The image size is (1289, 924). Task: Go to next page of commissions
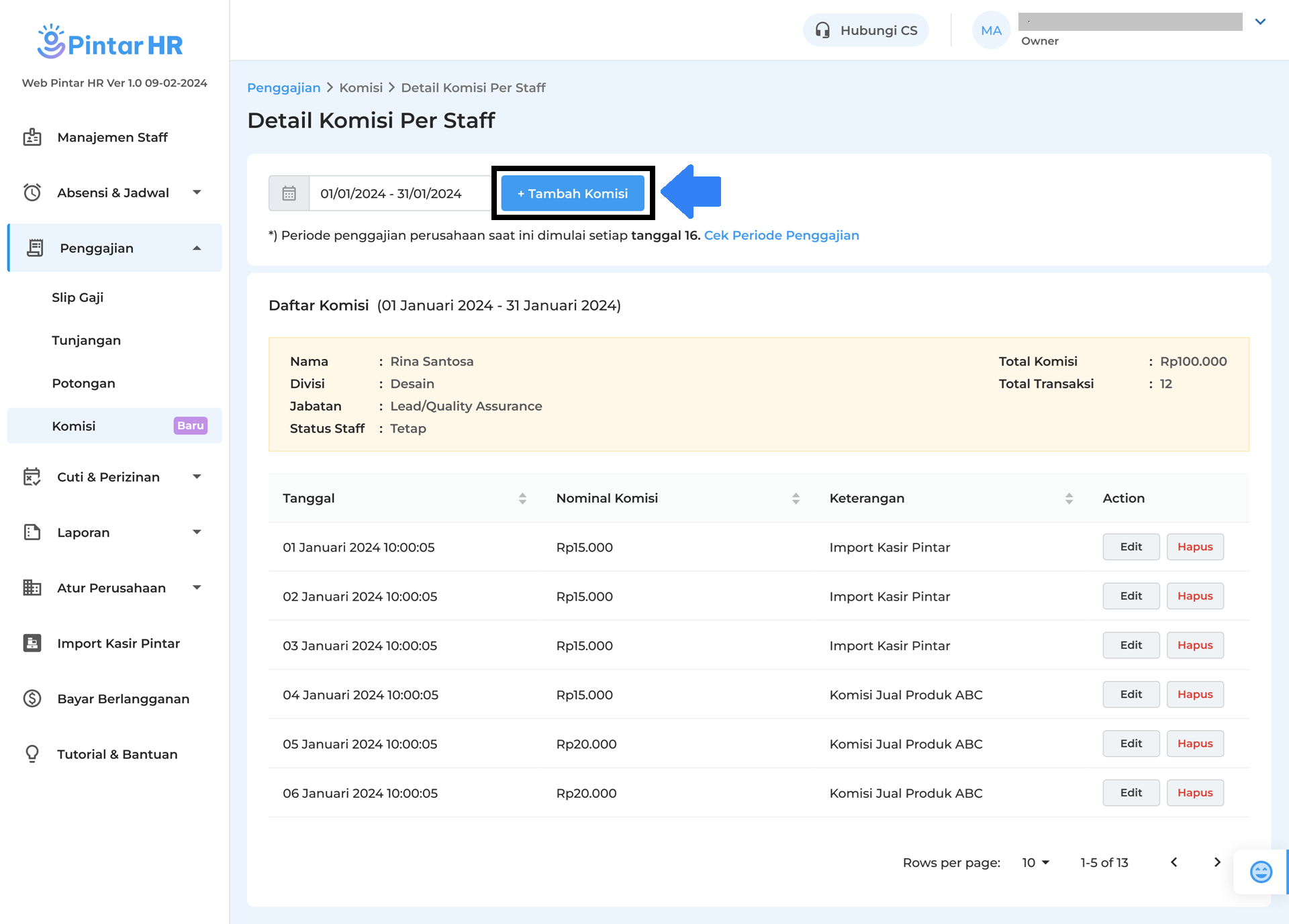[x=1217, y=862]
